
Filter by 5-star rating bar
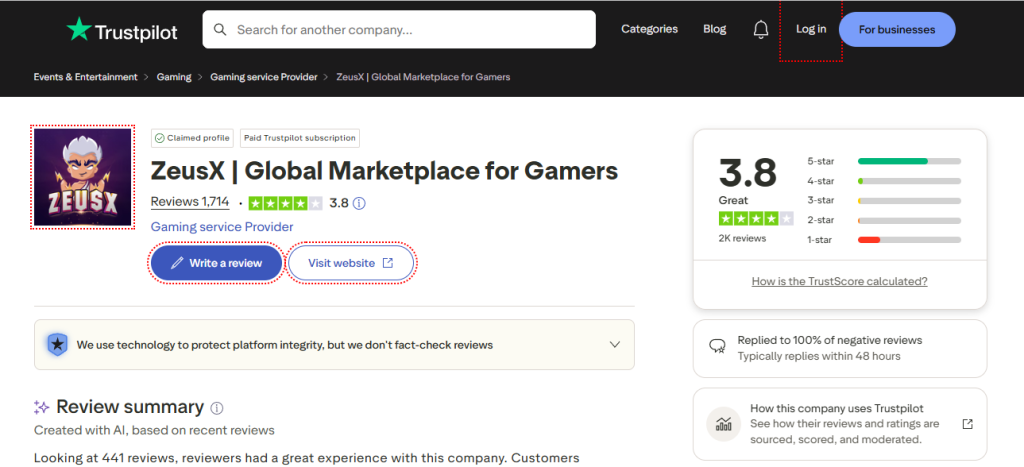pyautogui.click(x=884, y=161)
